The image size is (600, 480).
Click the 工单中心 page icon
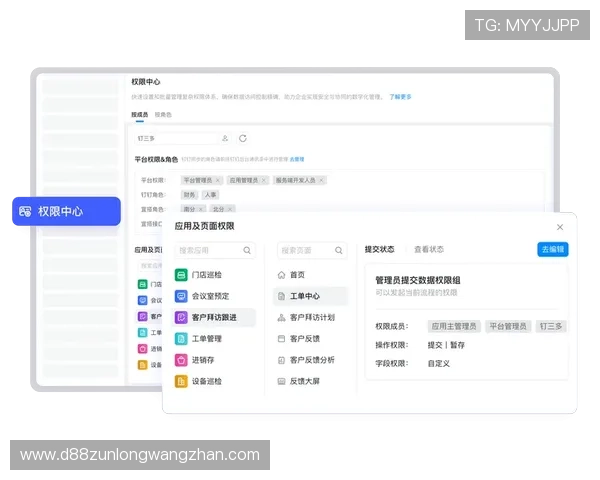[x=281, y=296]
